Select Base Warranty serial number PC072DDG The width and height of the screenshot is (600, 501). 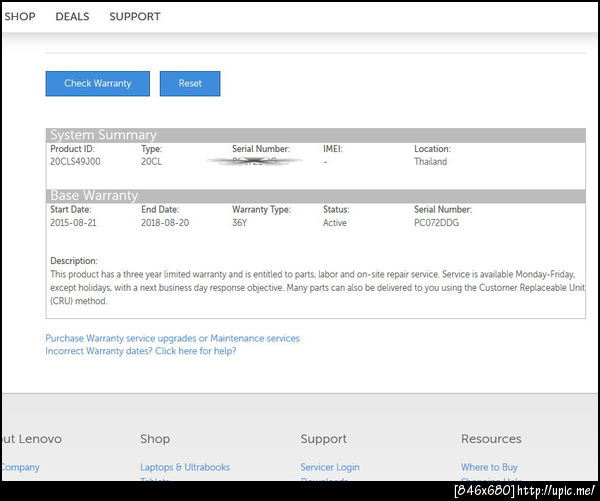tap(436, 223)
